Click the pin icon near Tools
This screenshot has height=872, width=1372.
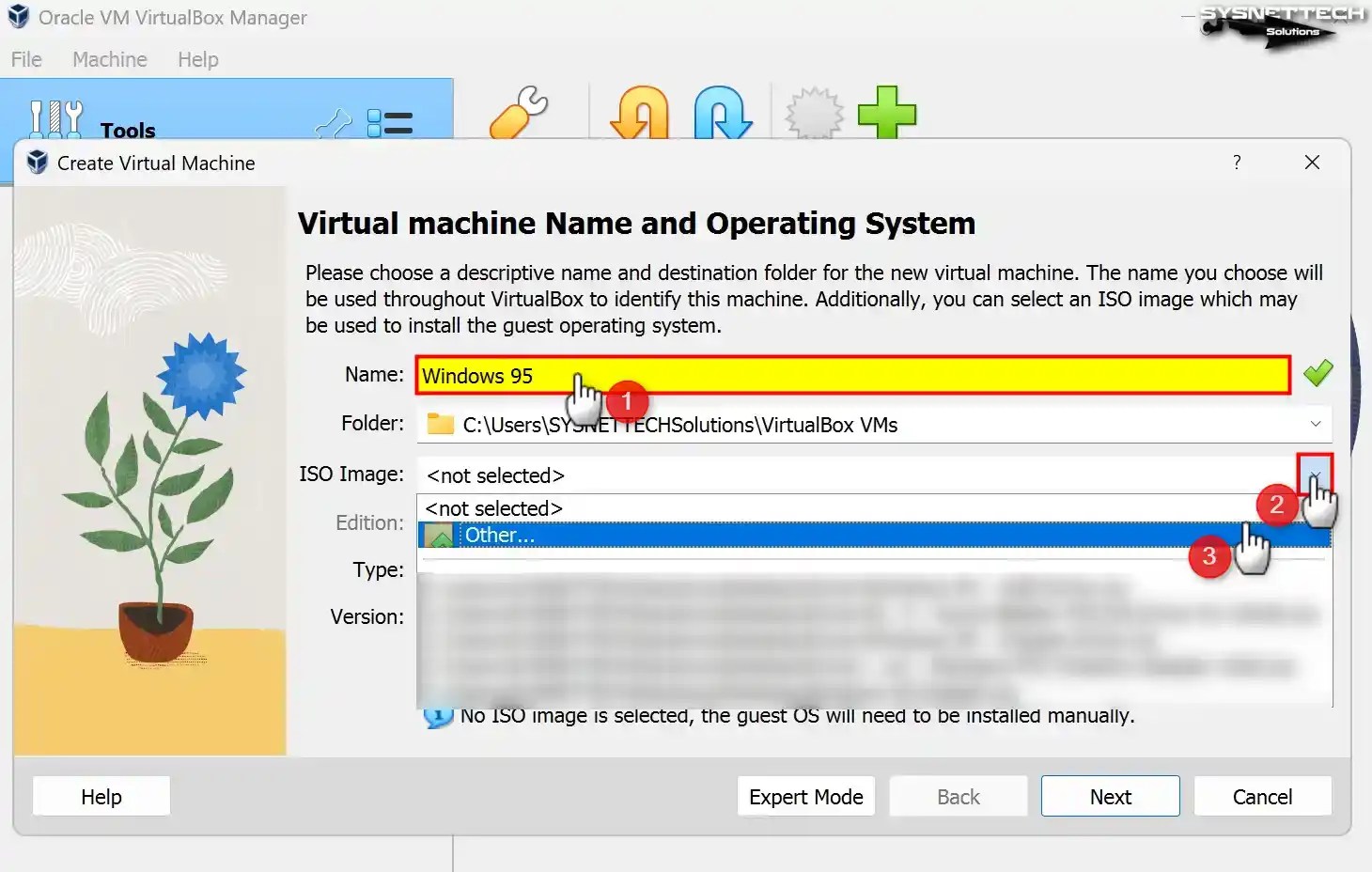333,122
